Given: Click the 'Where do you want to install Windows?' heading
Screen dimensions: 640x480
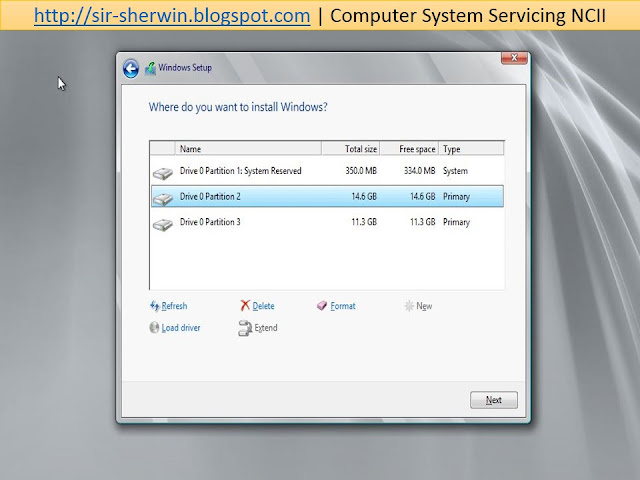Looking at the screenshot, I should click(238, 107).
